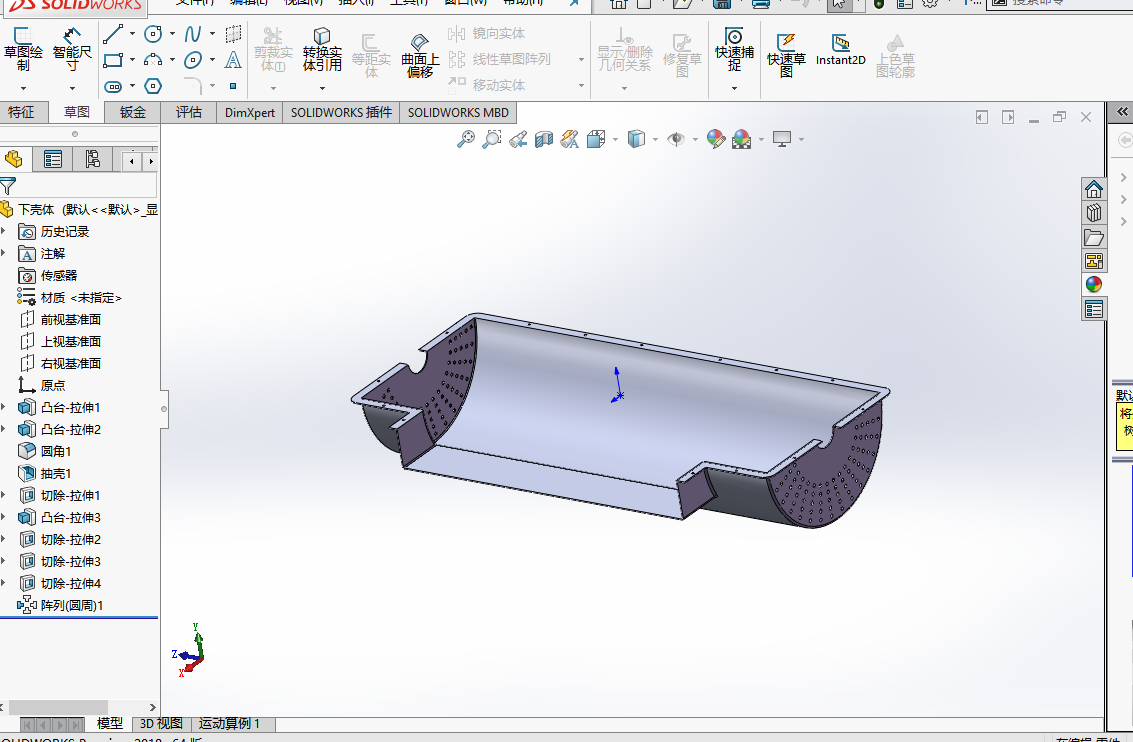
Task: Select the Circle sketch tool
Action: [152, 33]
